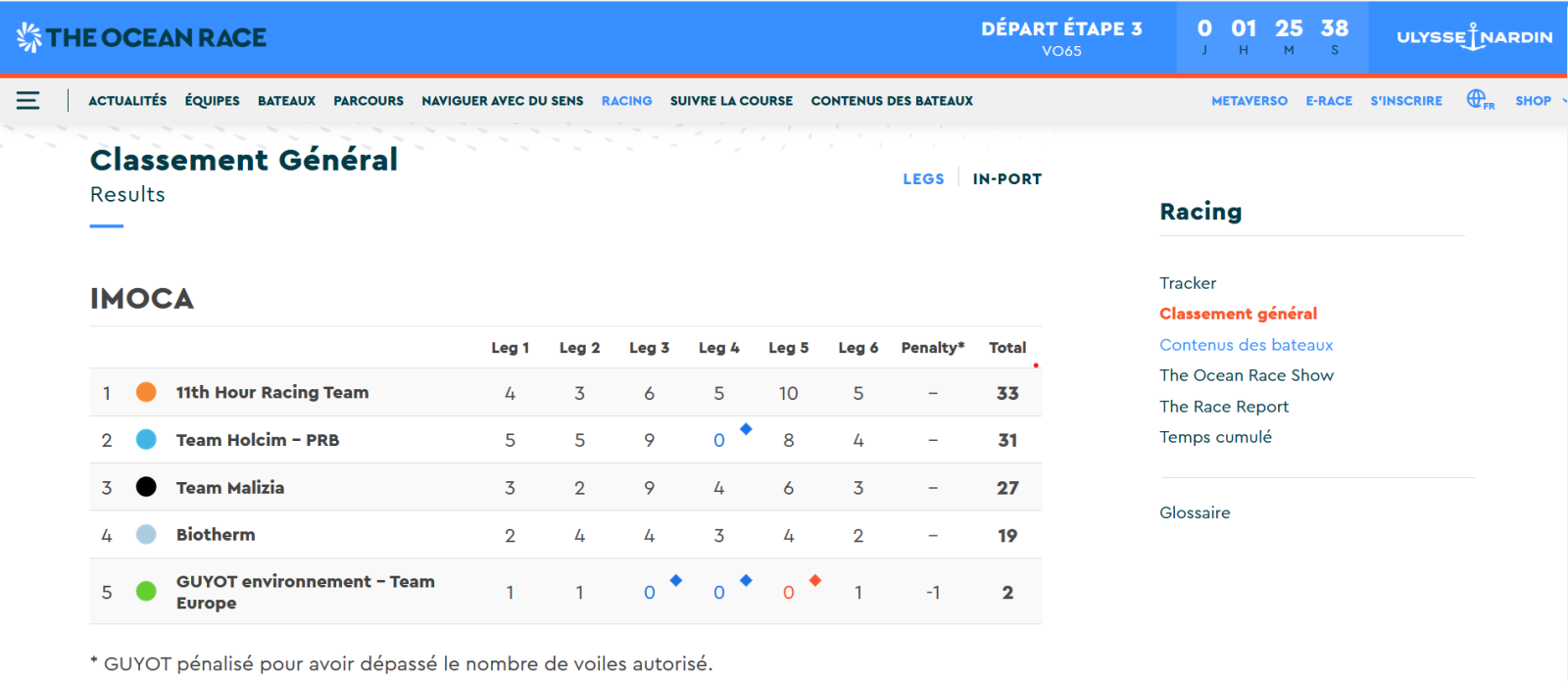1568x682 pixels.
Task: Click the globe language selector icon
Action: click(1478, 99)
